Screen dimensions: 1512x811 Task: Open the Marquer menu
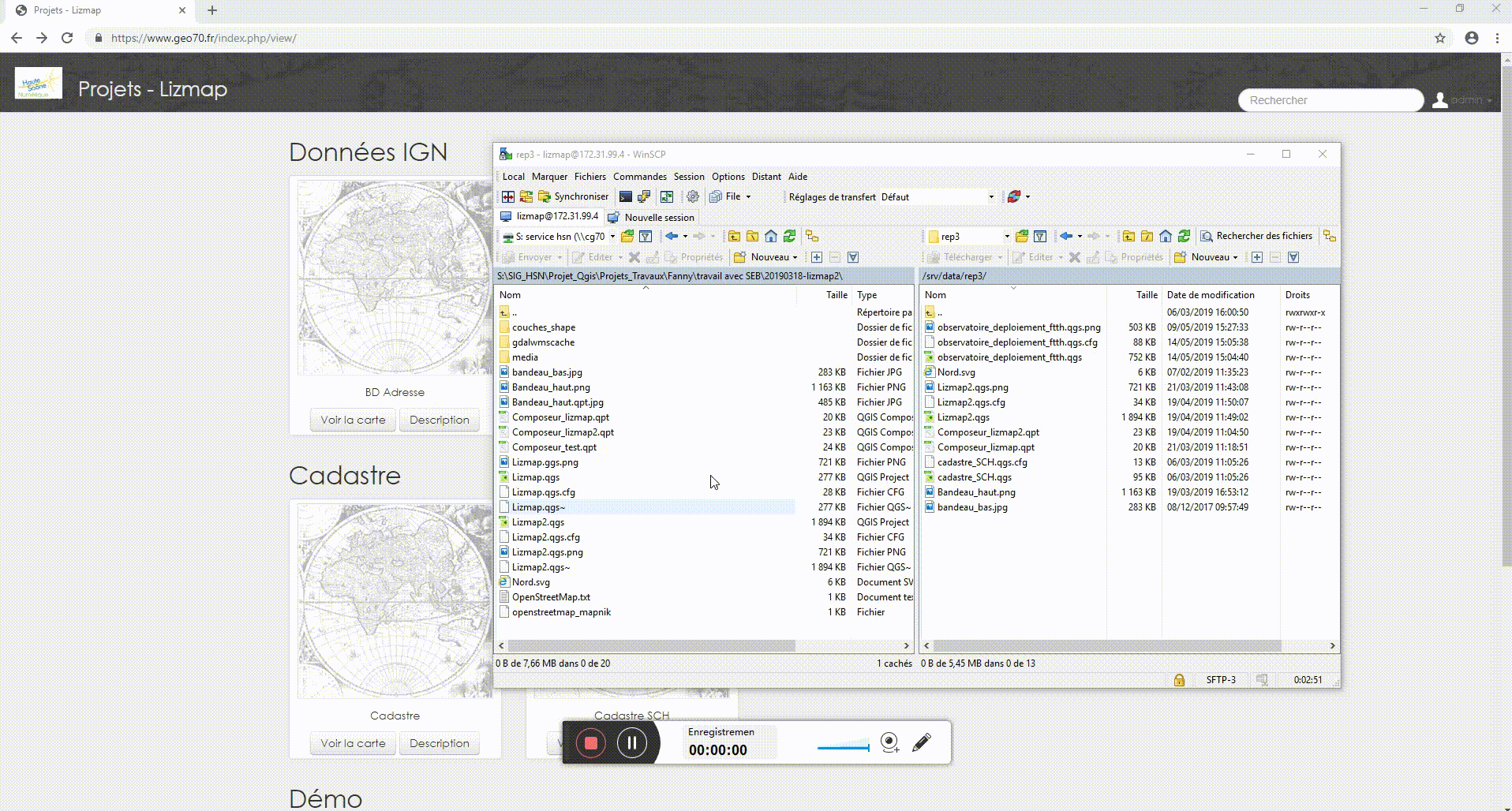[549, 177]
